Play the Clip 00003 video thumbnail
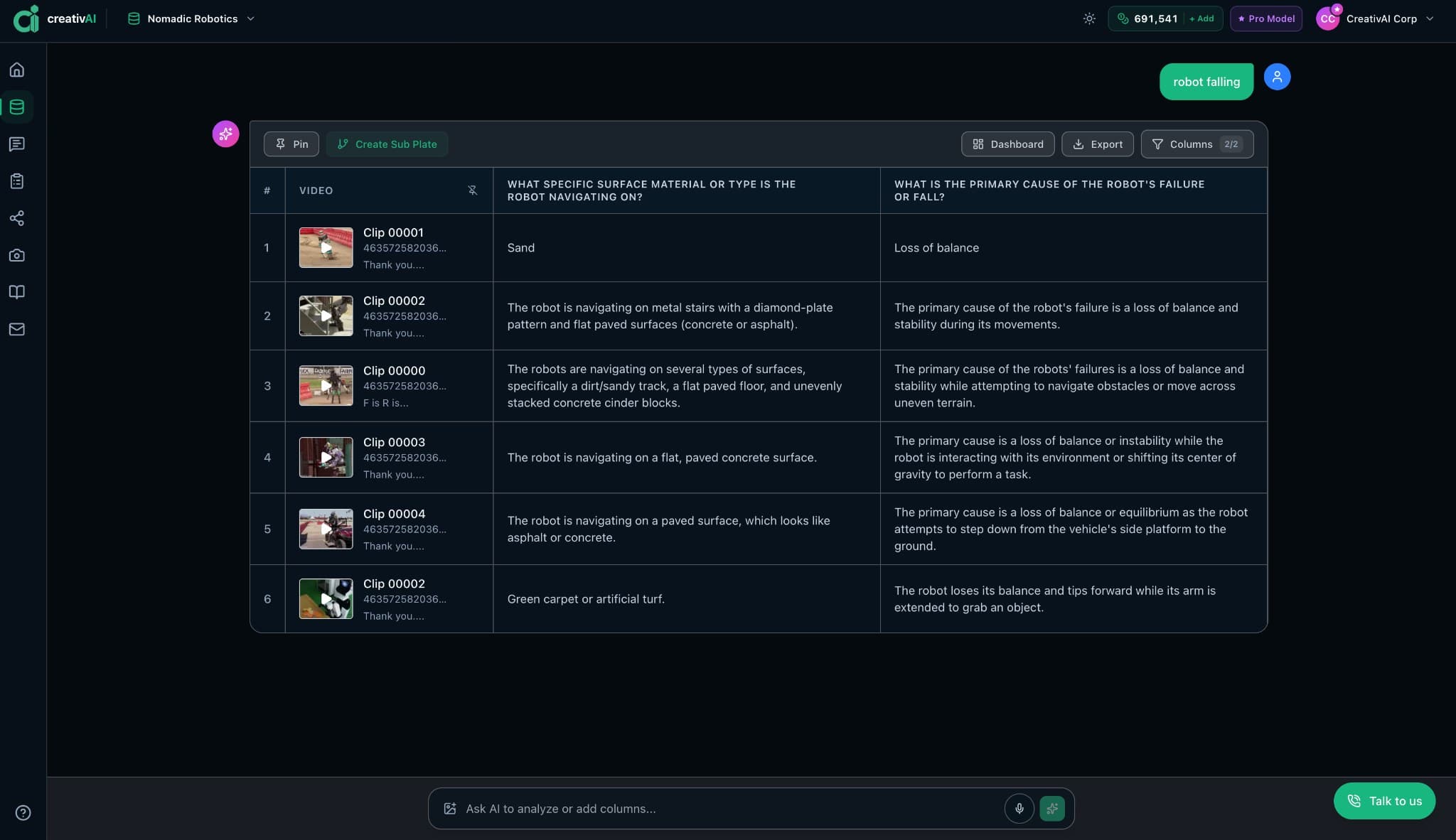The image size is (1456, 840). pos(326,457)
